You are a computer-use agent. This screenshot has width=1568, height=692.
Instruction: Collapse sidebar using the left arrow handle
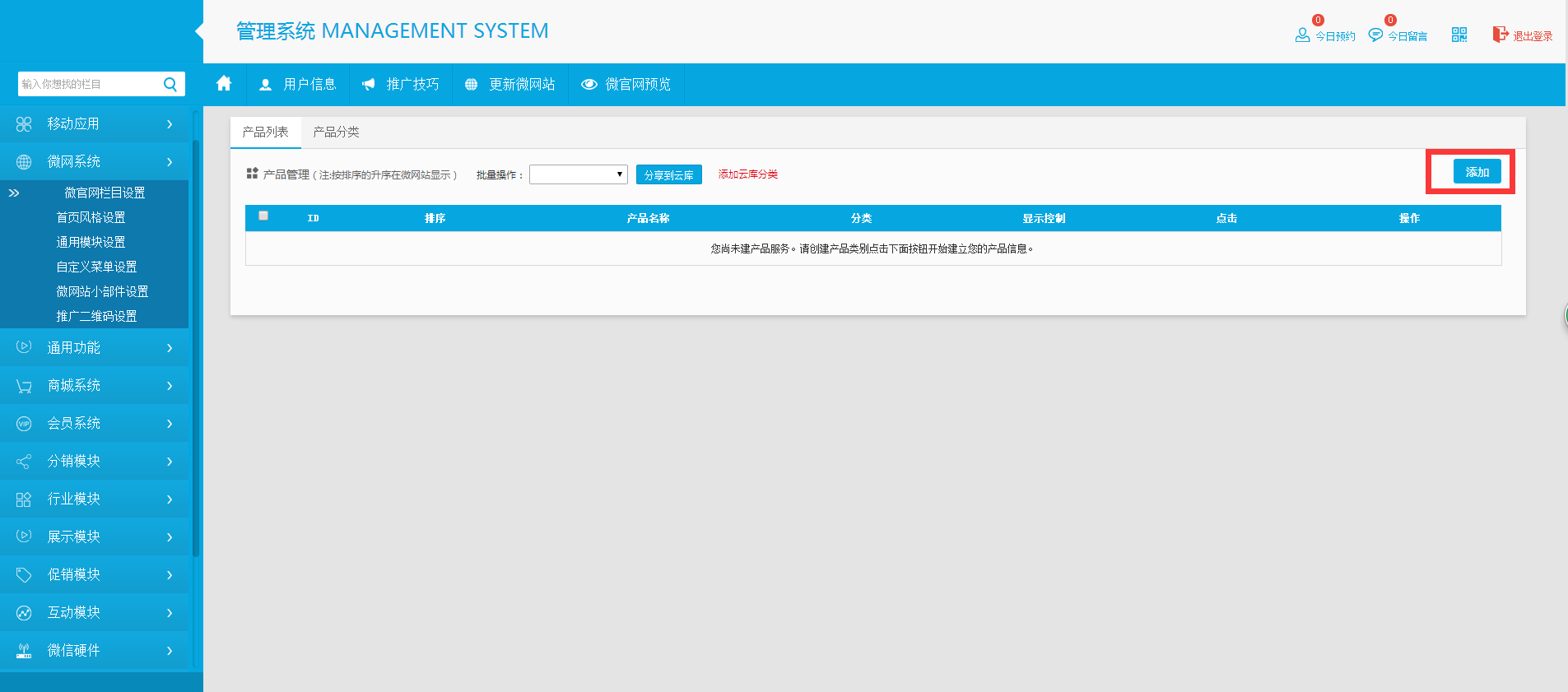click(x=198, y=31)
